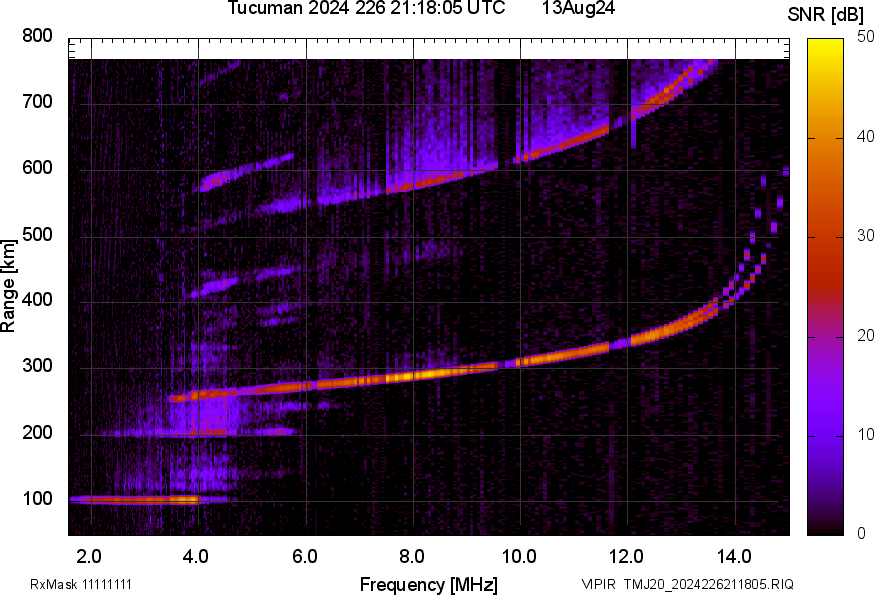874x595 pixels.
Task: Click the "Frequency [MHz]" horizontal axis label
Action: pos(428,584)
